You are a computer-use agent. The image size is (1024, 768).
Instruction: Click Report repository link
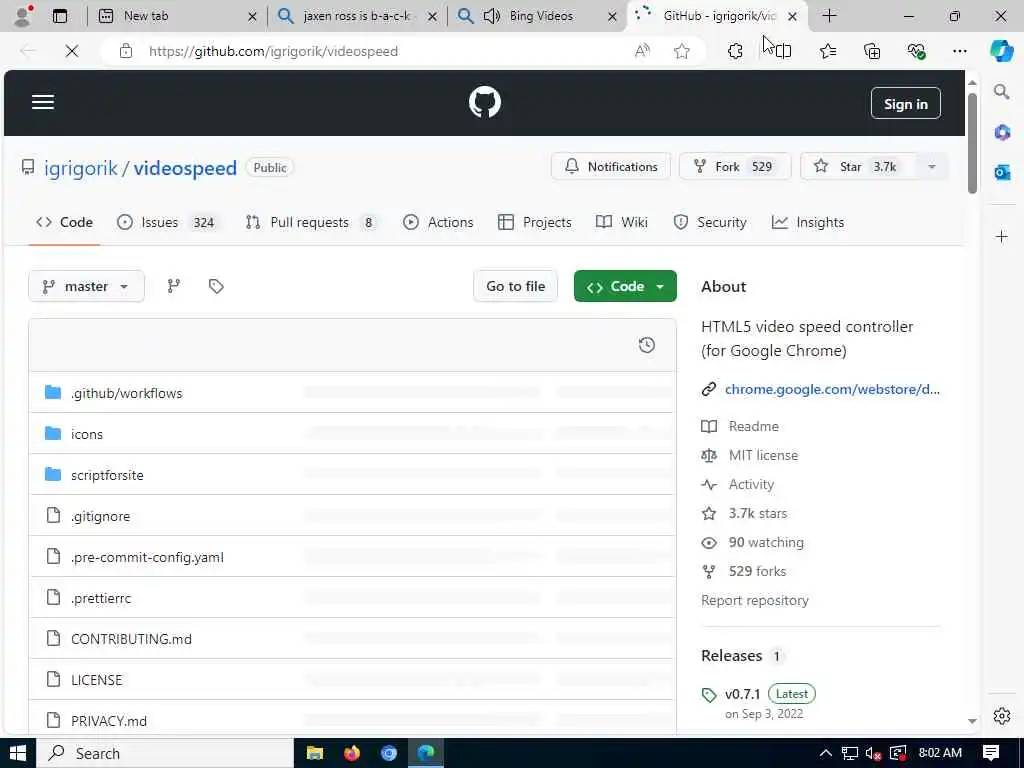(x=754, y=601)
